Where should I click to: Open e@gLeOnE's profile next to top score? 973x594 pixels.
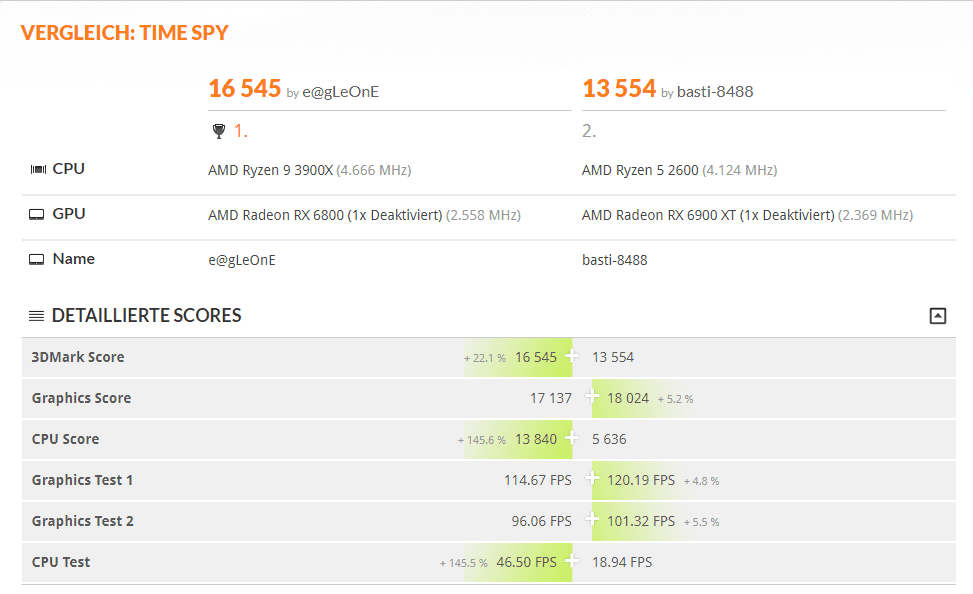(x=340, y=92)
